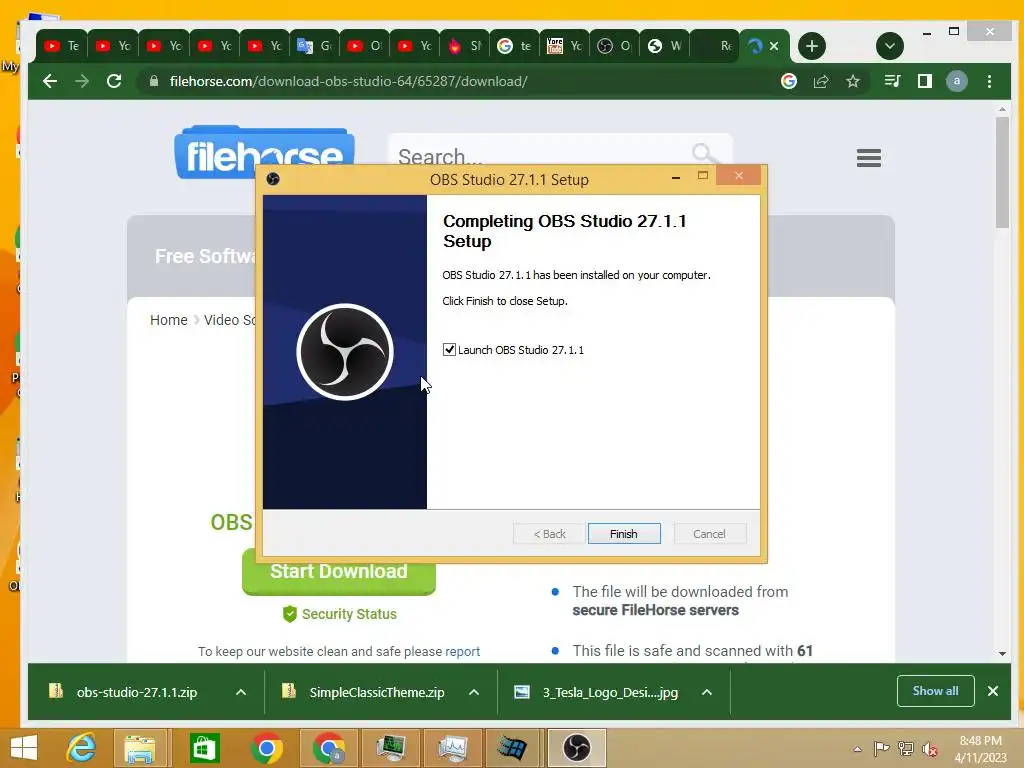Open Chrome's three-dot menu

coord(989,81)
